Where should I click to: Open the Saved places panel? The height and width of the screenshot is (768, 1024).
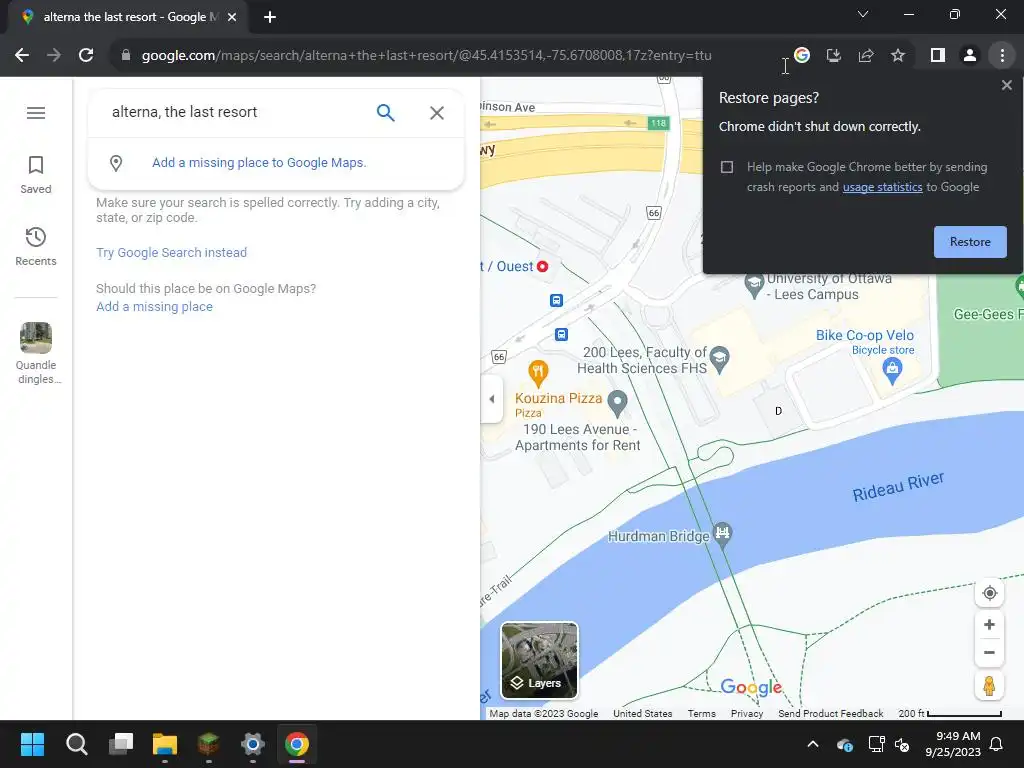coord(36,175)
